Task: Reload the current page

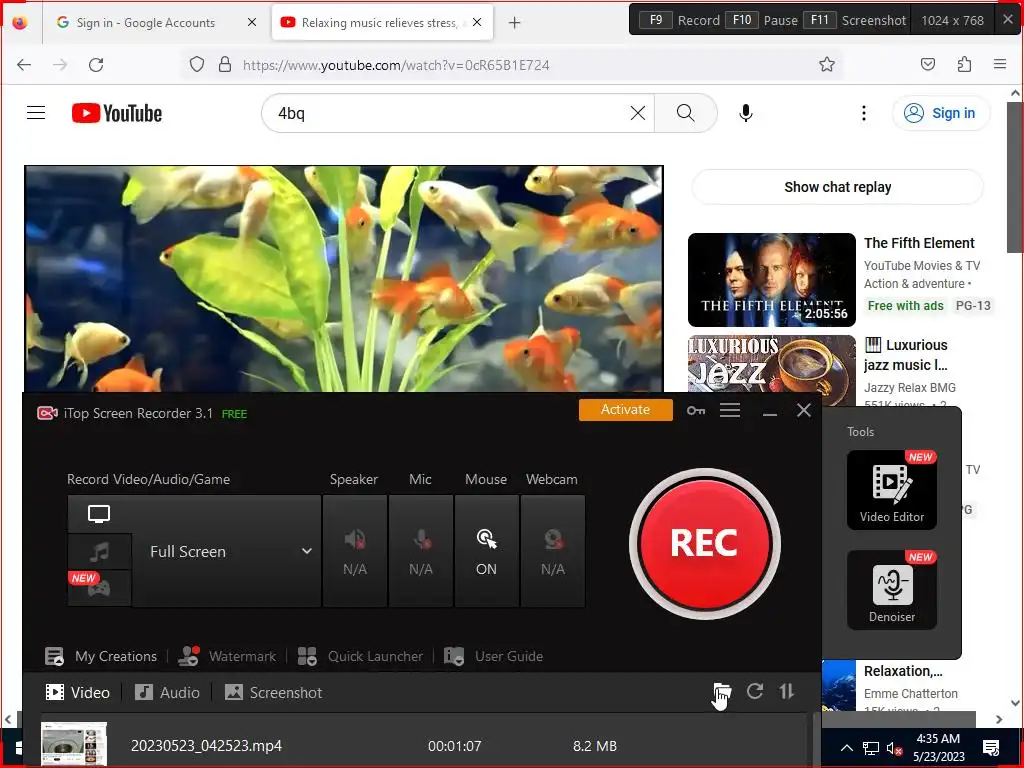Action: point(96,65)
